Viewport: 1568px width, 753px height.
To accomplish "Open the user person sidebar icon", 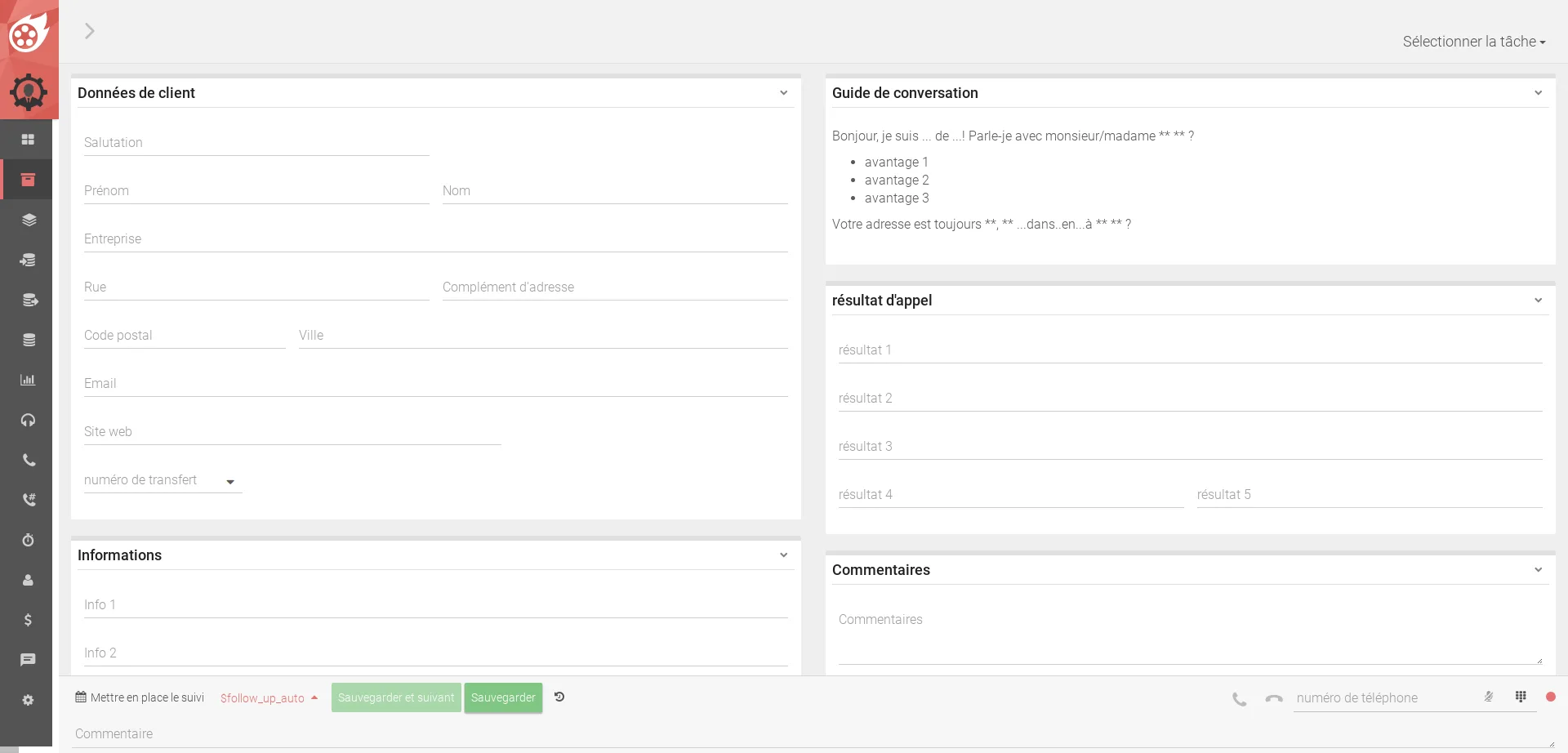I will point(28,580).
